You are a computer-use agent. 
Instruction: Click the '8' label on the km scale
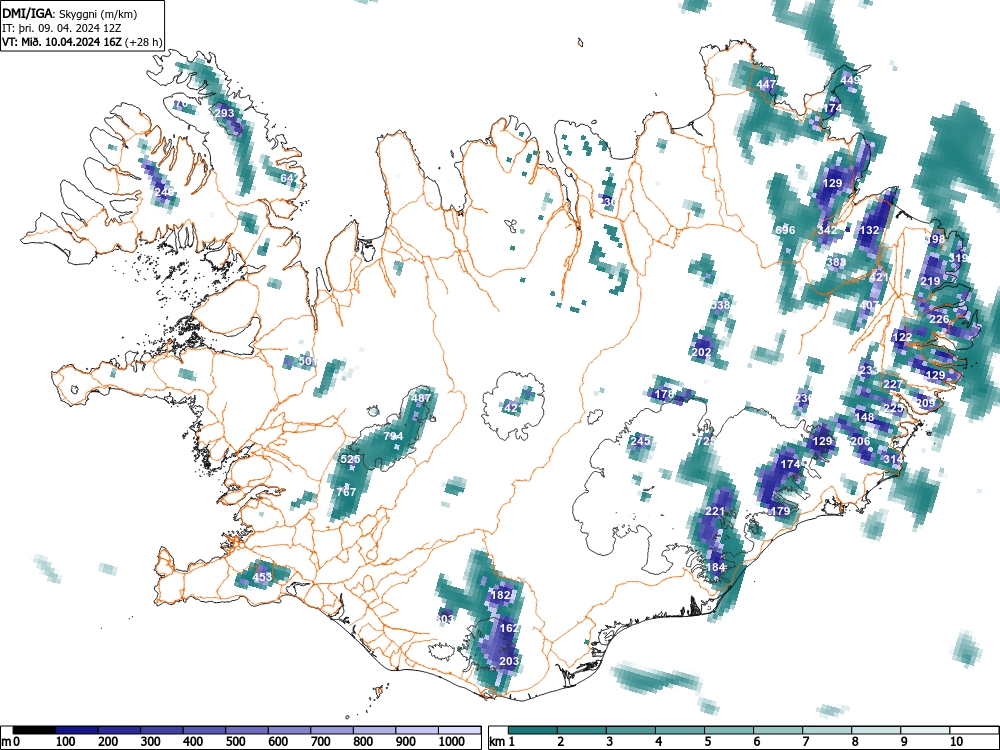point(855,742)
